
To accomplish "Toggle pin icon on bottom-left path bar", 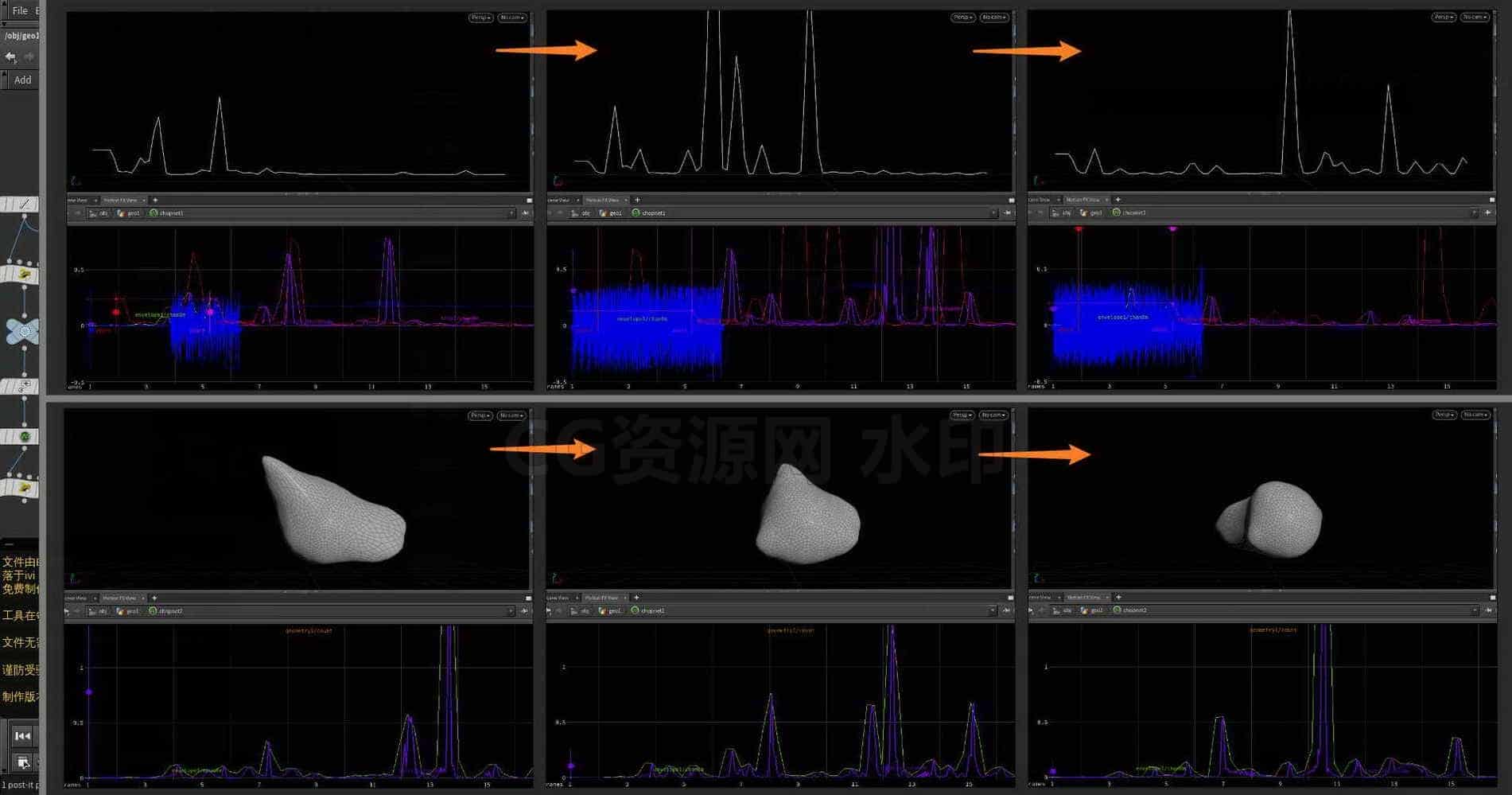I will (x=524, y=611).
